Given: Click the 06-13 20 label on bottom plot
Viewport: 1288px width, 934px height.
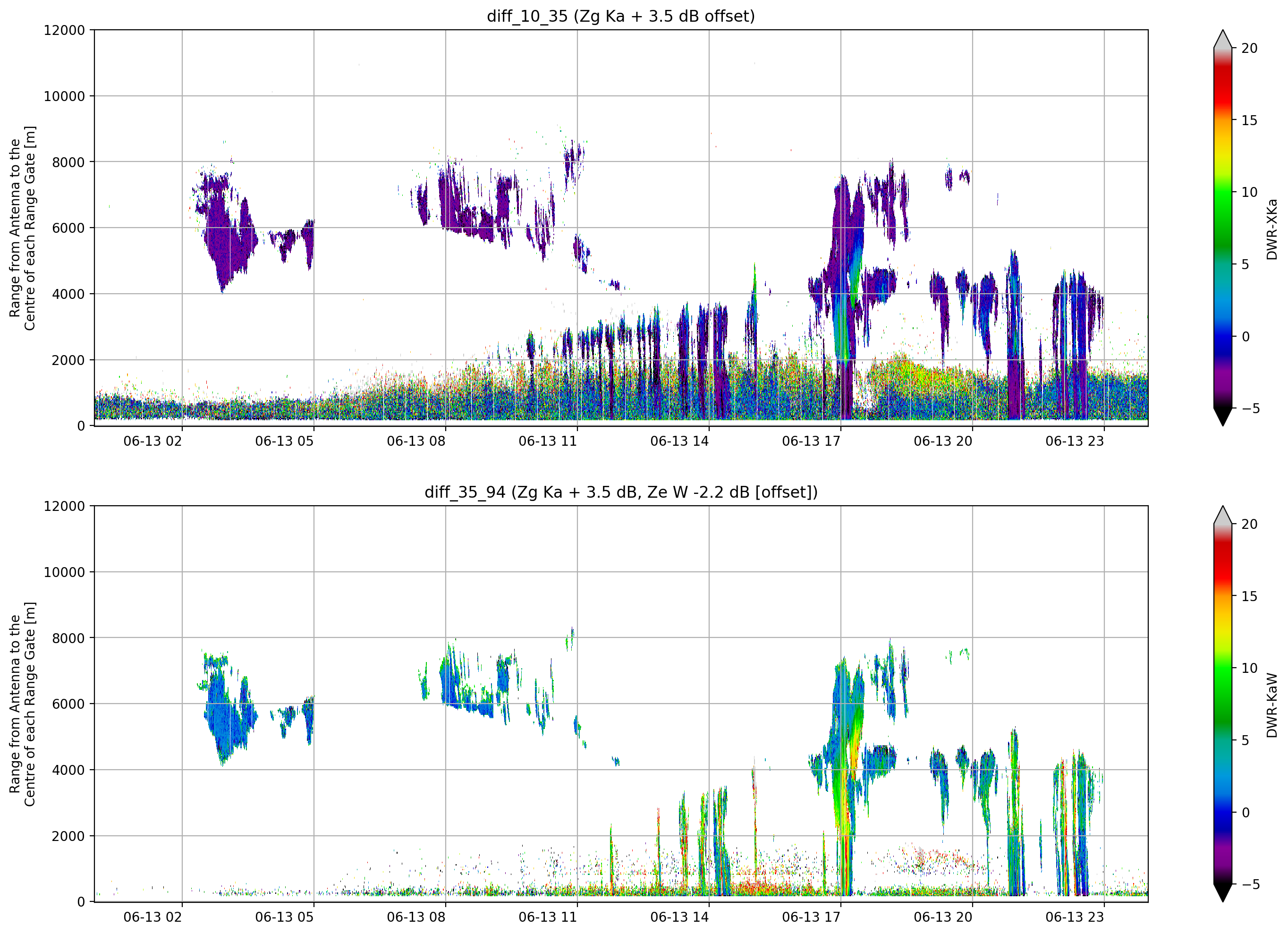Looking at the screenshot, I should click(943, 917).
